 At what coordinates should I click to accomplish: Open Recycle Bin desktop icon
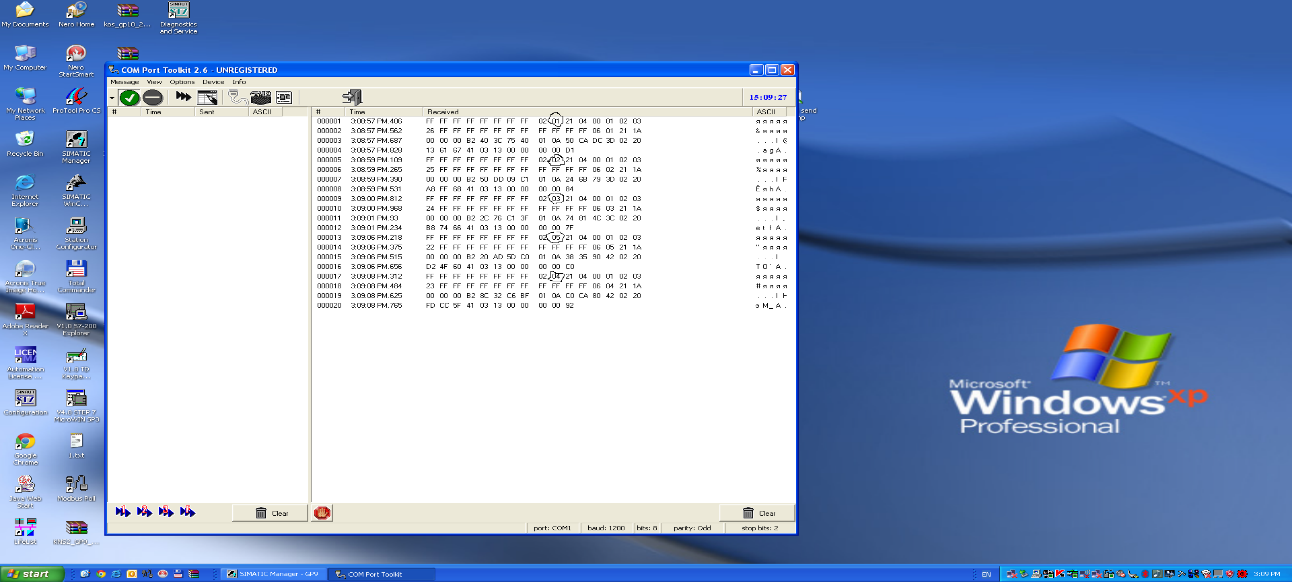coord(25,143)
